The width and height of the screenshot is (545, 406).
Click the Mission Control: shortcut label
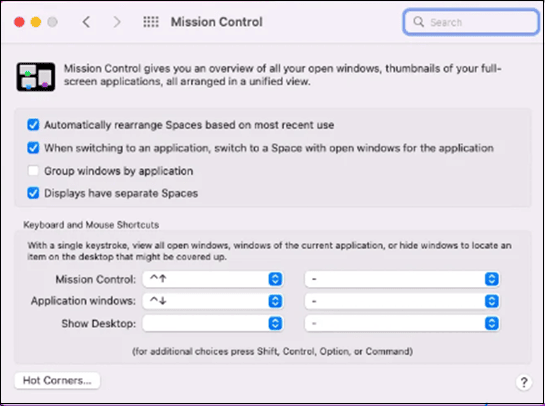pyautogui.click(x=96, y=279)
